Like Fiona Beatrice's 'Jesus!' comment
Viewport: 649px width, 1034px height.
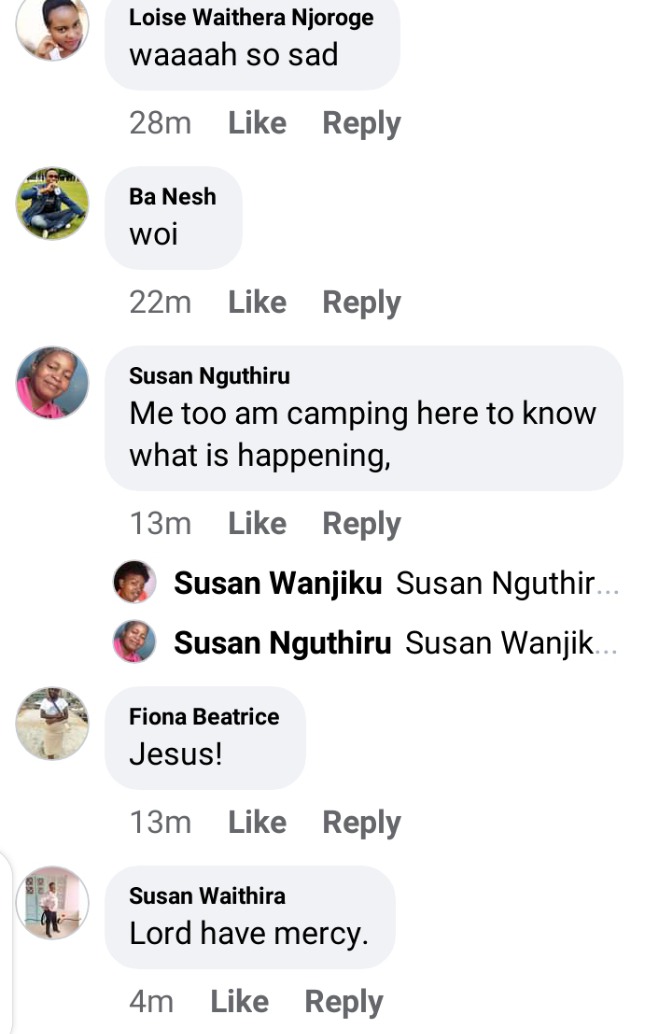(257, 822)
